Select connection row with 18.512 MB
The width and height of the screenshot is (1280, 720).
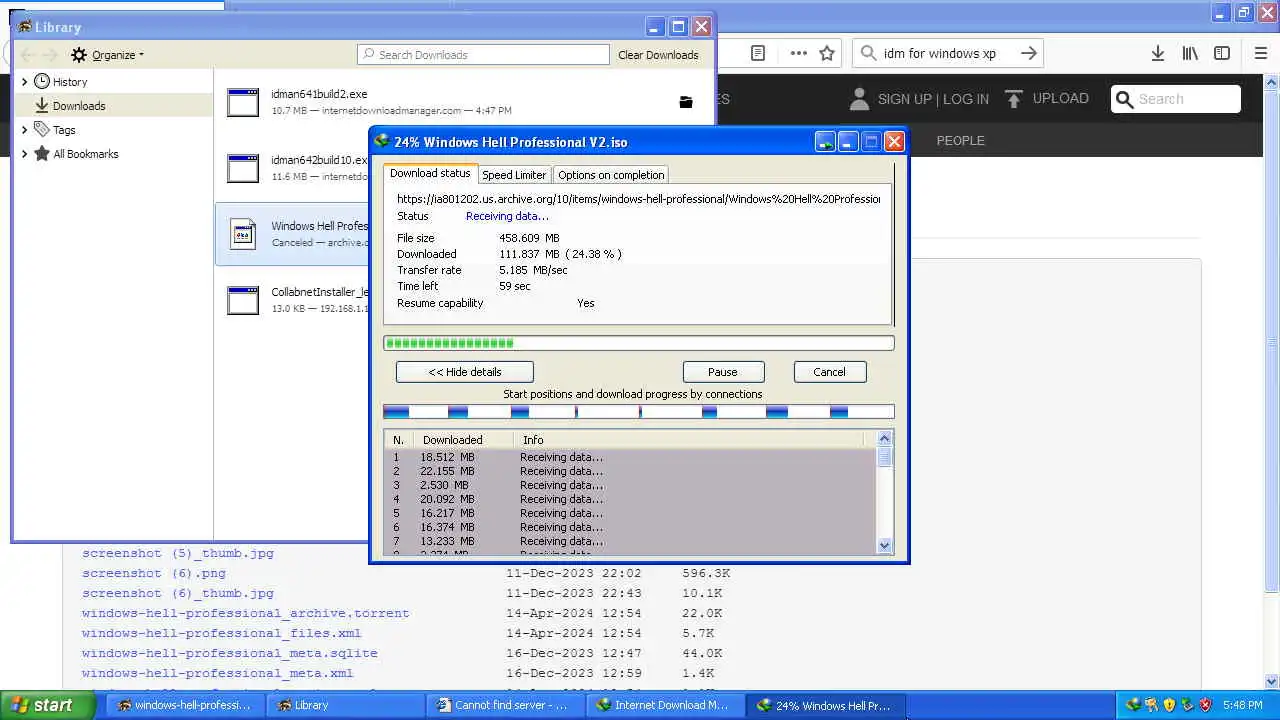tap(630, 457)
